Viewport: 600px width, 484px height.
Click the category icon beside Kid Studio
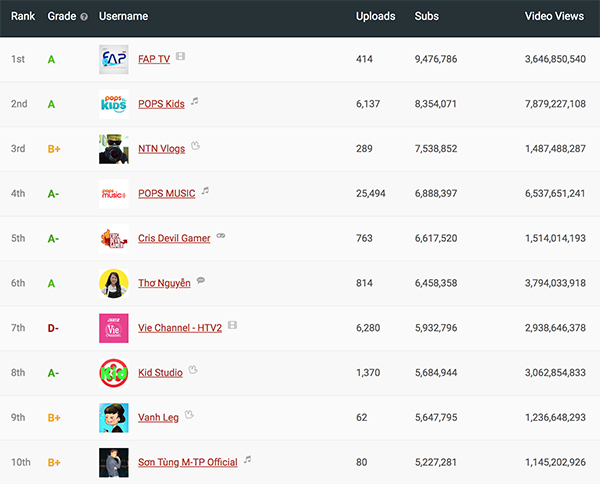point(194,371)
